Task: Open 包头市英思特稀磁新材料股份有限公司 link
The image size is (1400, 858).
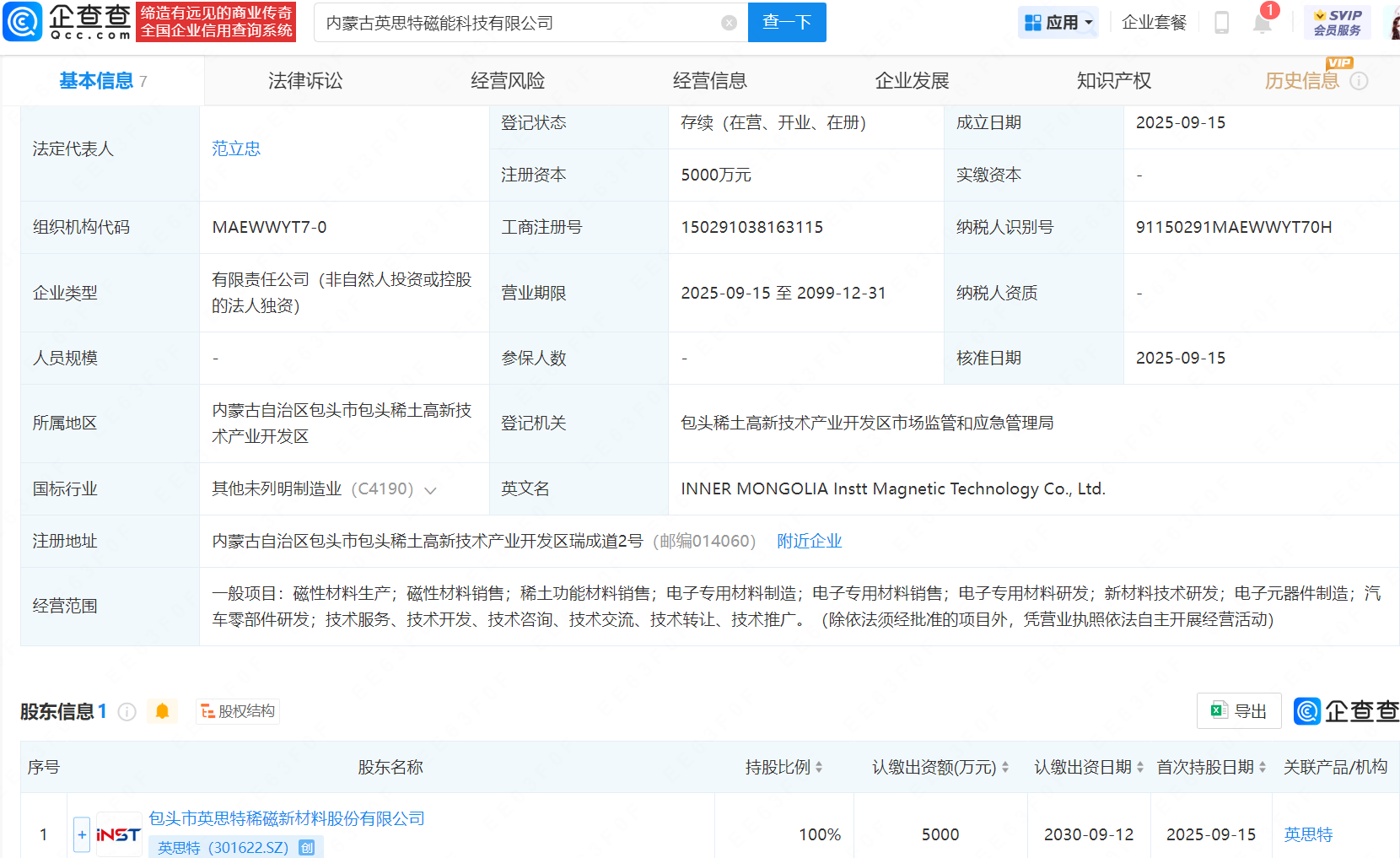Action: pos(287,818)
